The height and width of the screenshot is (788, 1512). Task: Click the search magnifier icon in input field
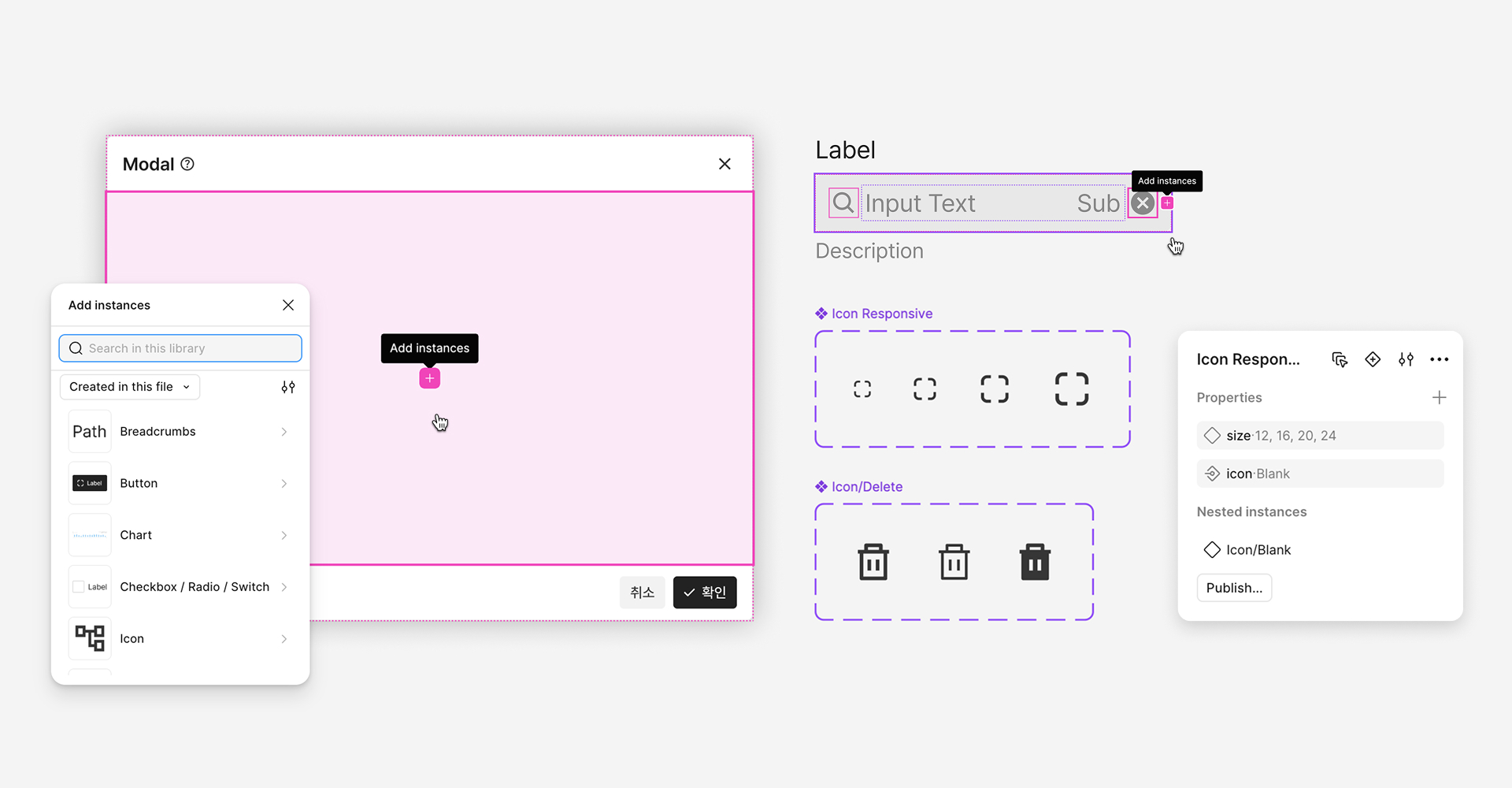coord(843,203)
